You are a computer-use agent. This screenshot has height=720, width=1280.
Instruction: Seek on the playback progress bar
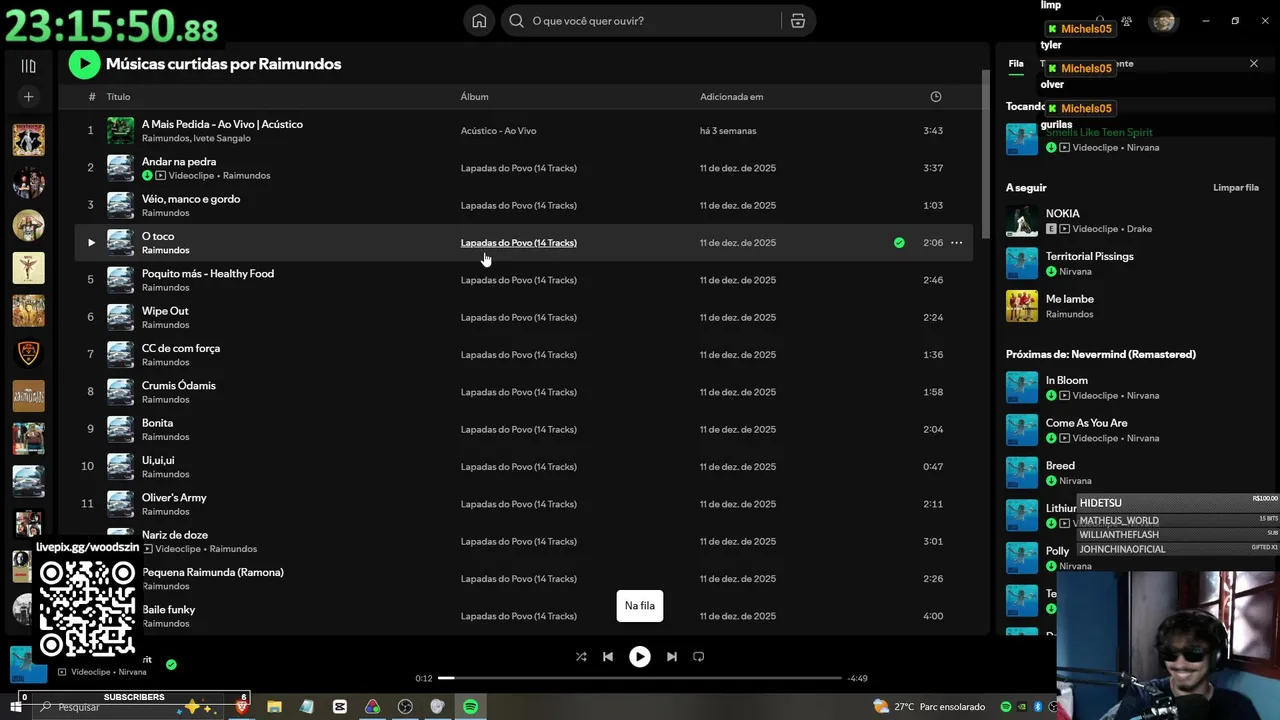pos(640,678)
